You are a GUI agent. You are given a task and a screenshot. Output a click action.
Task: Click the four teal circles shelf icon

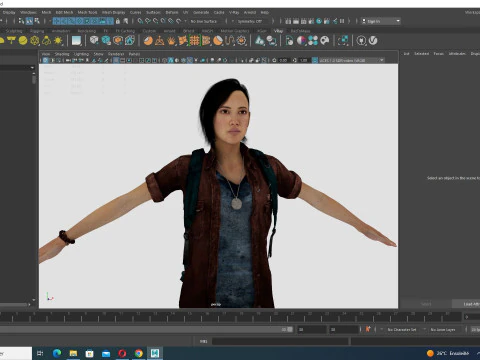313,41
